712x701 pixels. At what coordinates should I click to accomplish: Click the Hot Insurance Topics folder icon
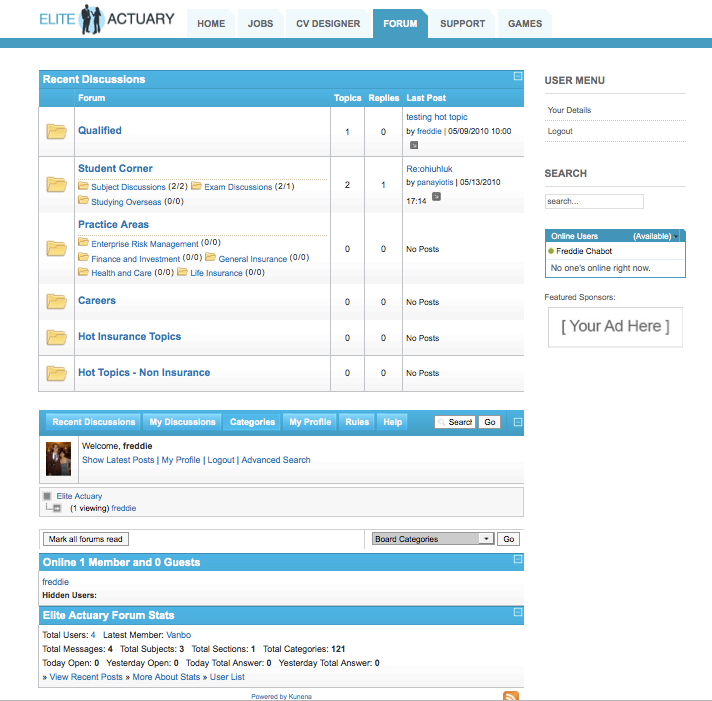point(56,337)
